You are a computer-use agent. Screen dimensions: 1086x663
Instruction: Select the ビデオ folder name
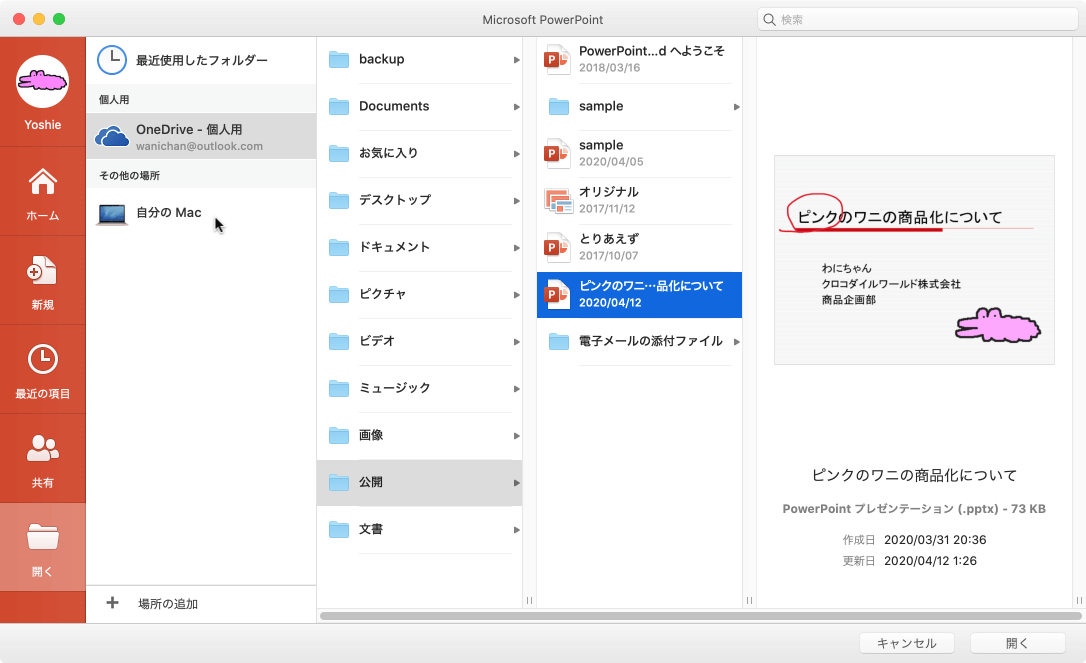[377, 341]
